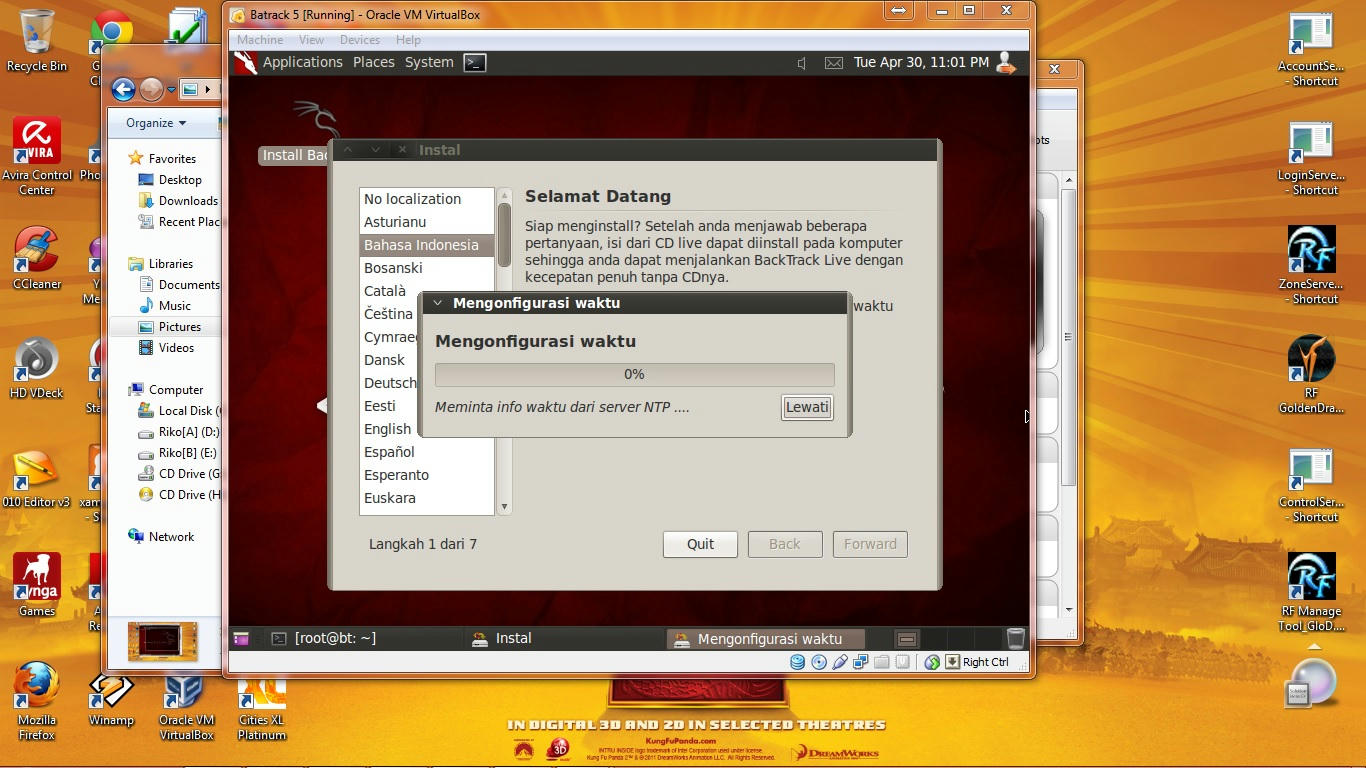Open terminal launcher icon in GNOME panel
Viewport: 1366px width, 768px height.
475,62
